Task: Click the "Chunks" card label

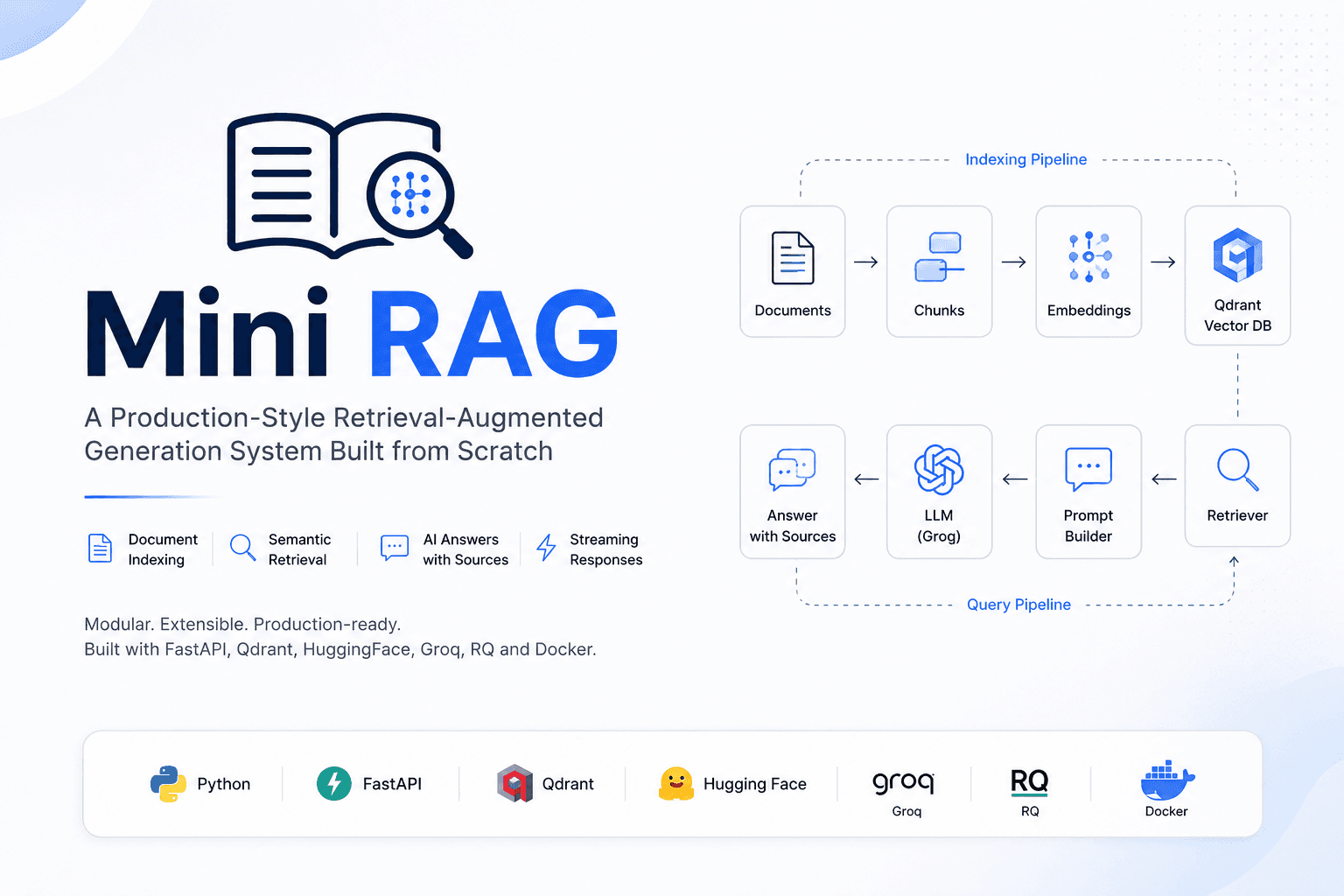Action: coord(939,311)
